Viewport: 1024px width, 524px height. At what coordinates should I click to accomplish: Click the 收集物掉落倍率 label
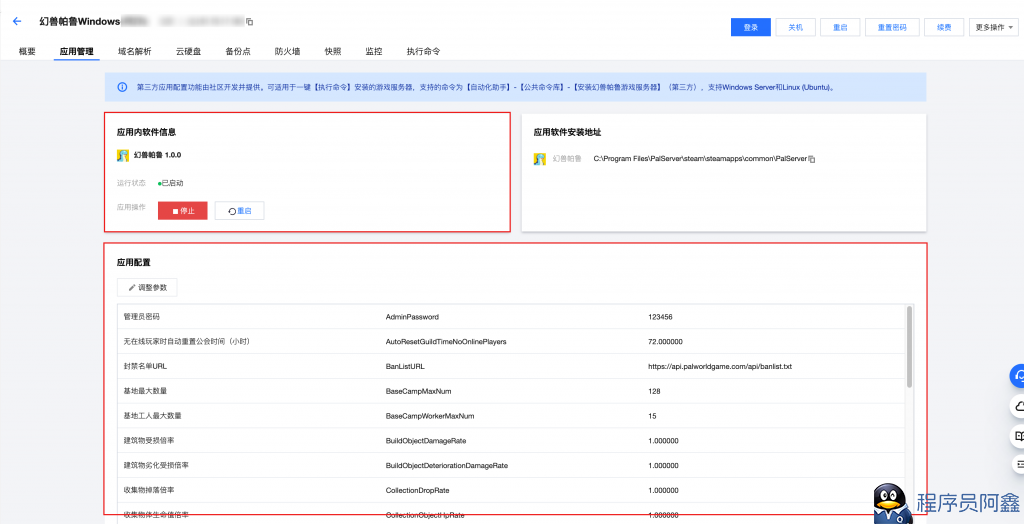[x=149, y=491]
